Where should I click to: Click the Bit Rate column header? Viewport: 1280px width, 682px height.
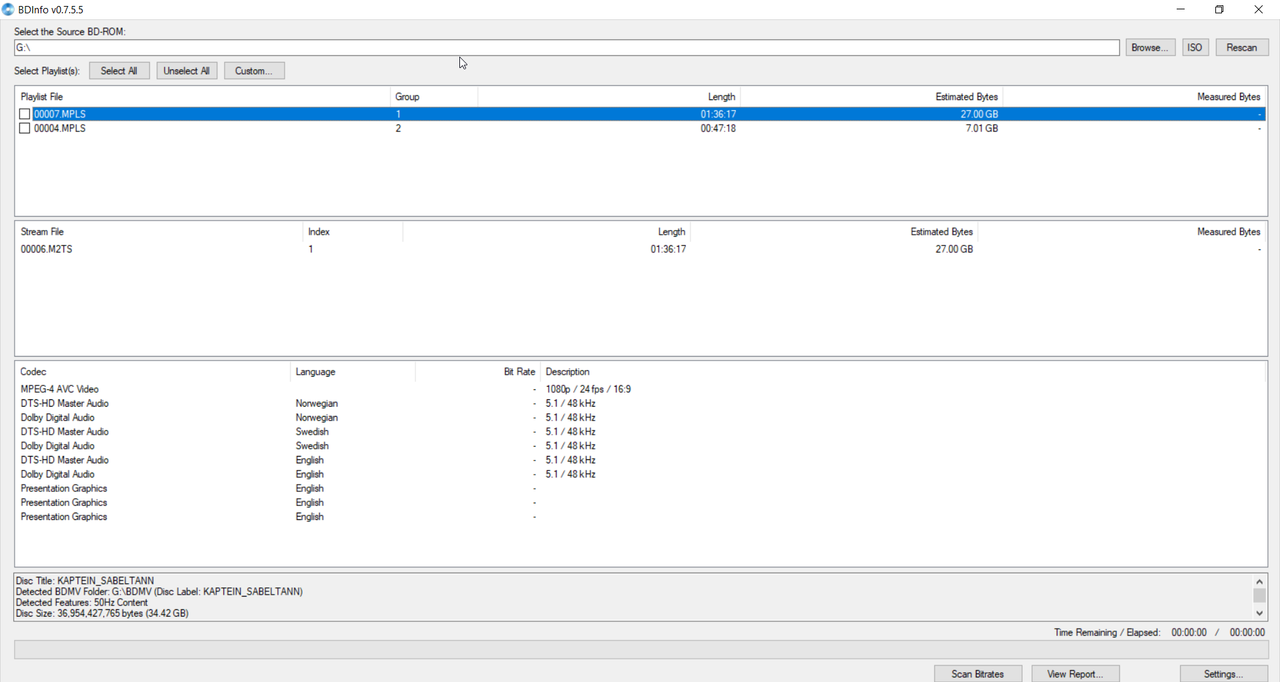click(x=478, y=372)
